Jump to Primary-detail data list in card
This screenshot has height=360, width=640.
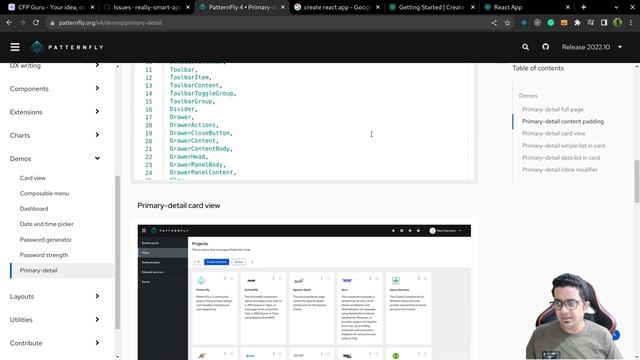tap(561, 158)
